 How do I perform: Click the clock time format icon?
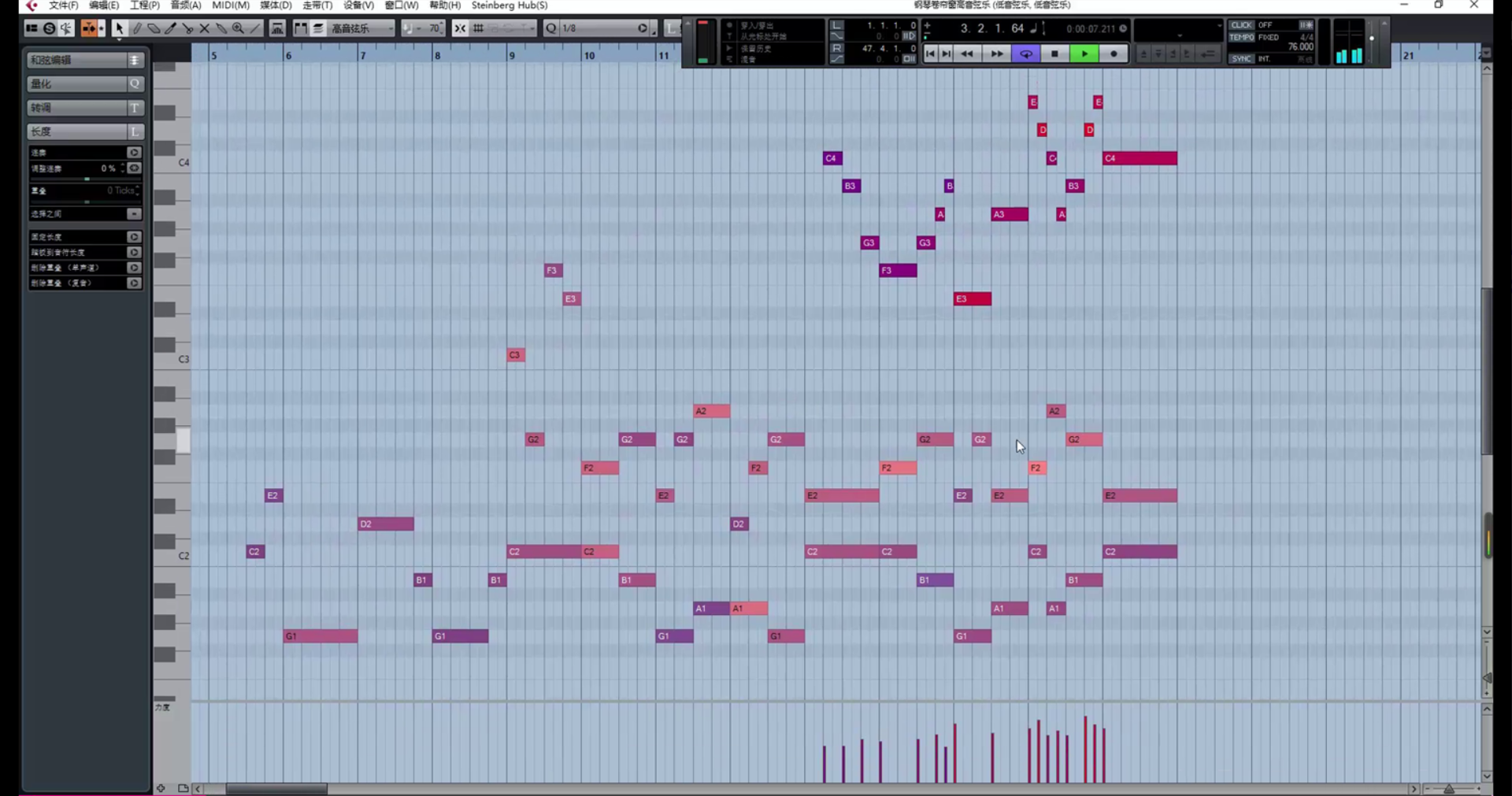click(1123, 29)
